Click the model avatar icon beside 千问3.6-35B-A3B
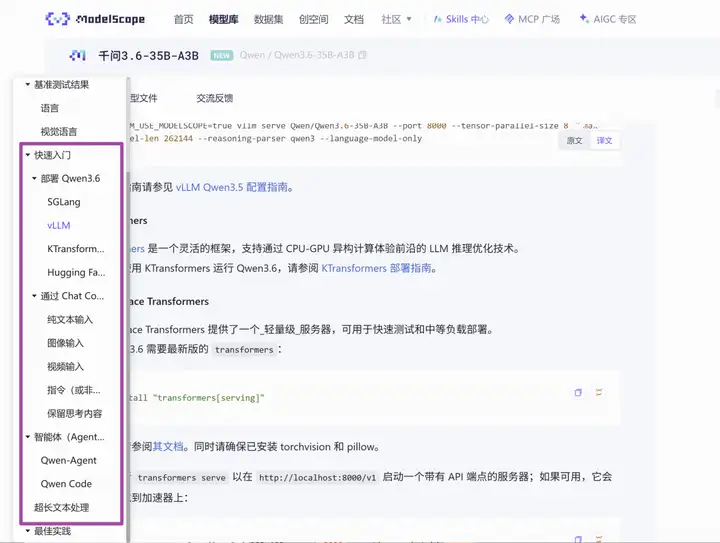Screen dimensions: 720x543 pos(78,56)
